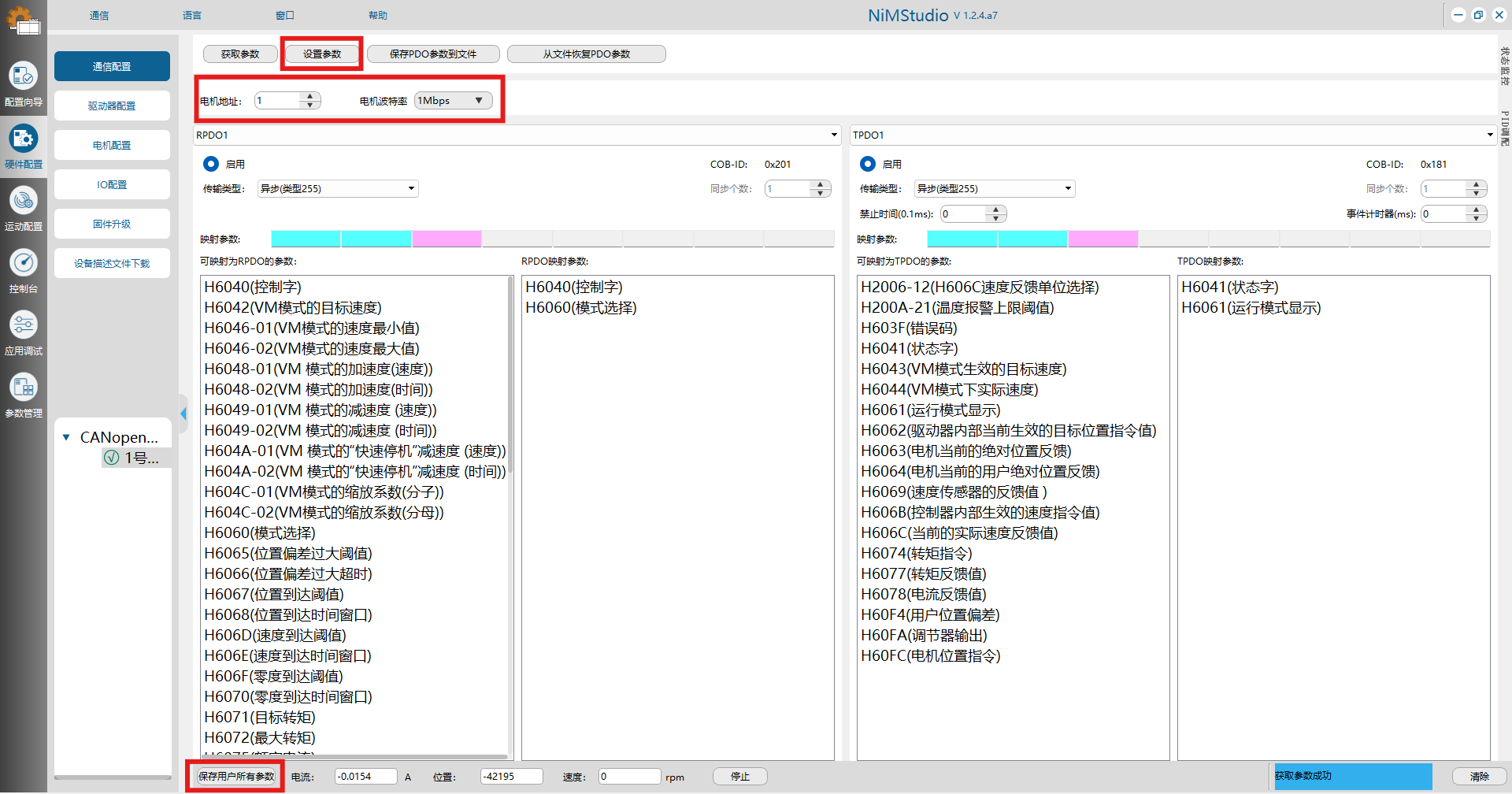Click 从文件恢复PDO参数 button
1512x794 pixels.
[587, 54]
